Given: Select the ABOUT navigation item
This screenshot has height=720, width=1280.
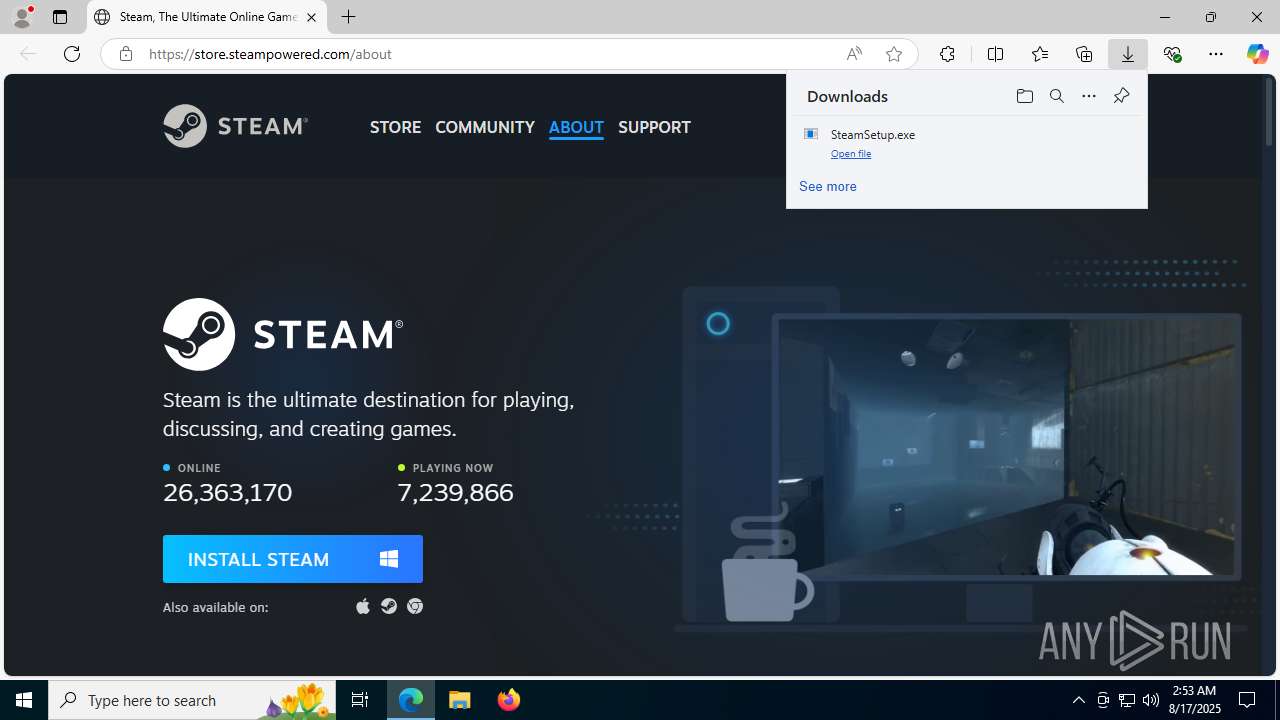Looking at the screenshot, I should pyautogui.click(x=576, y=127).
